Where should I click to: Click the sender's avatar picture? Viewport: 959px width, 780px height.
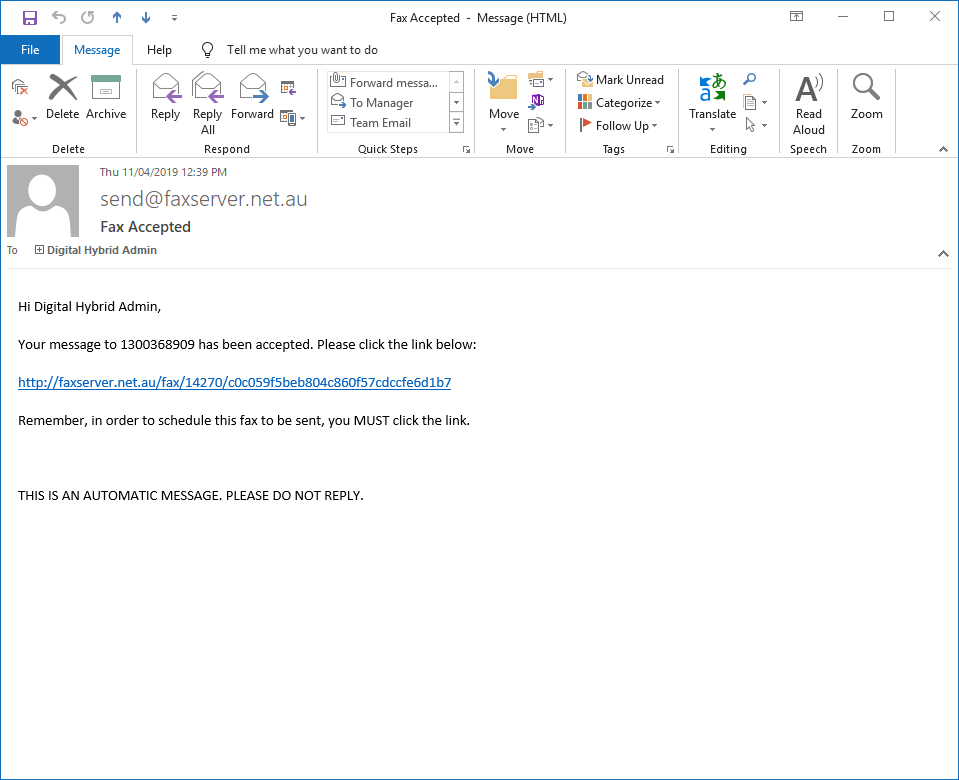point(43,201)
